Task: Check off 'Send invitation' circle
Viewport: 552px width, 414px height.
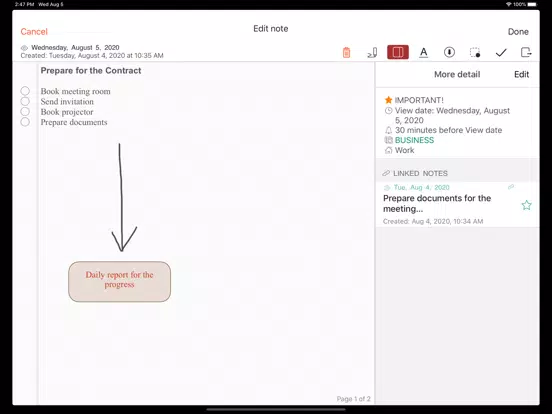Action: [x=25, y=101]
